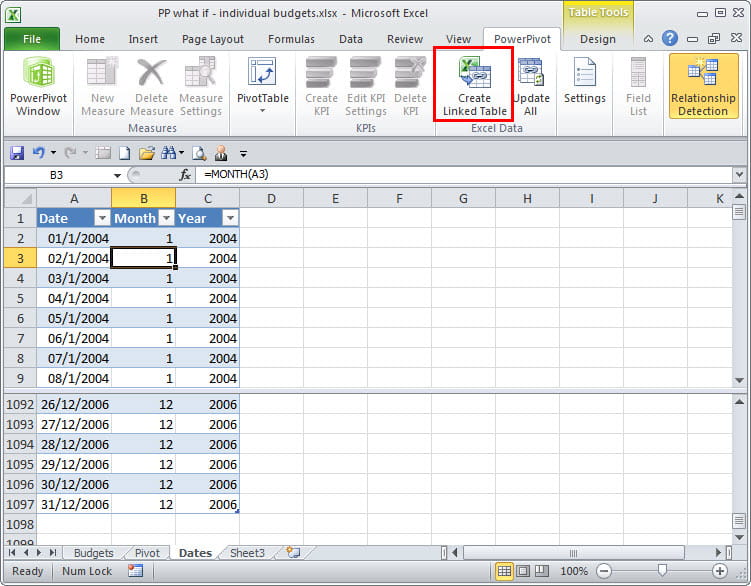Click the formula bar containing =MONTH(A3)
This screenshot has width=751, height=586.
coord(460,174)
